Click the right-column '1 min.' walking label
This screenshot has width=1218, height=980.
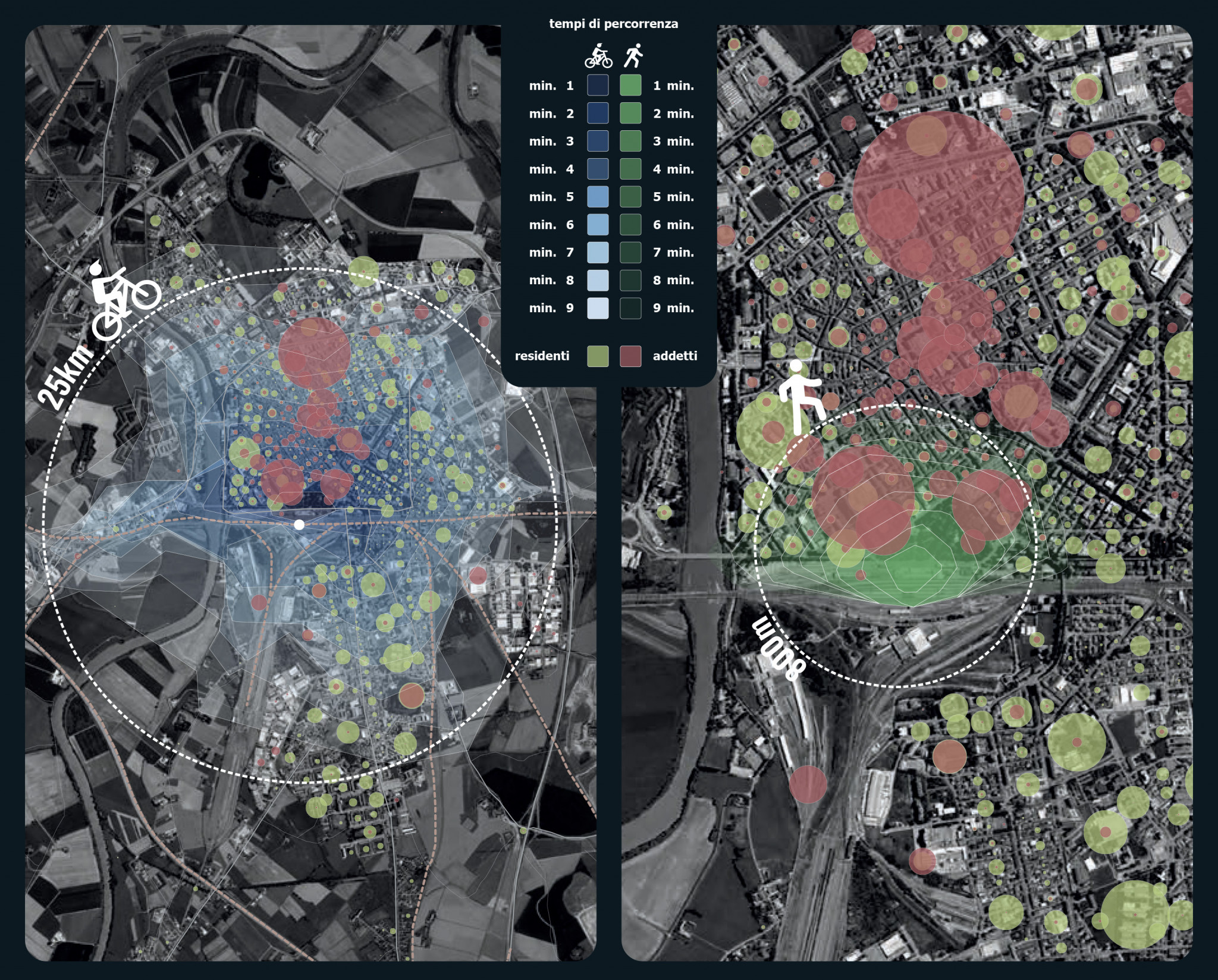click(674, 86)
